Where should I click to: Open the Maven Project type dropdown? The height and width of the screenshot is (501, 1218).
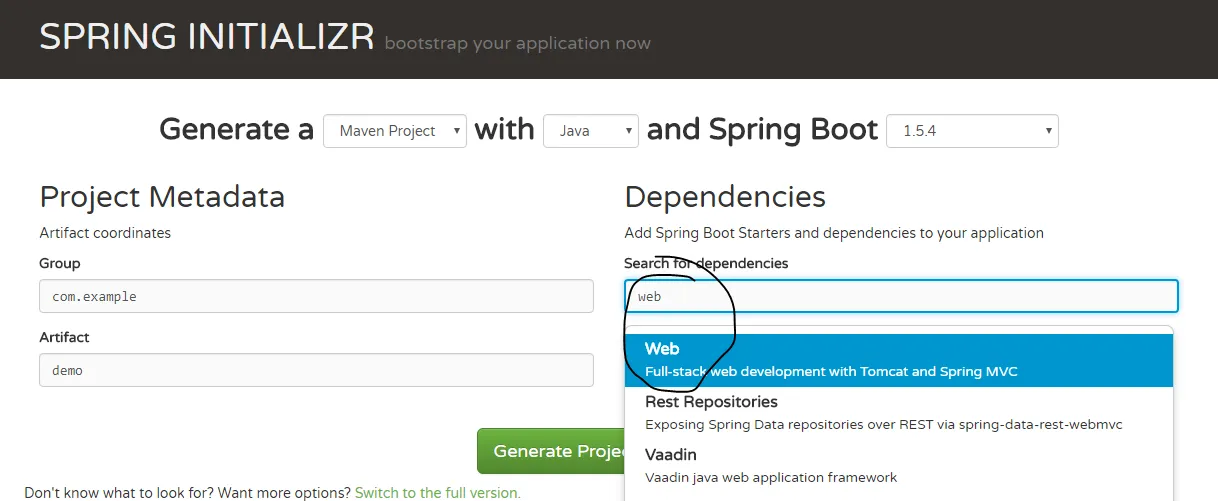click(395, 131)
